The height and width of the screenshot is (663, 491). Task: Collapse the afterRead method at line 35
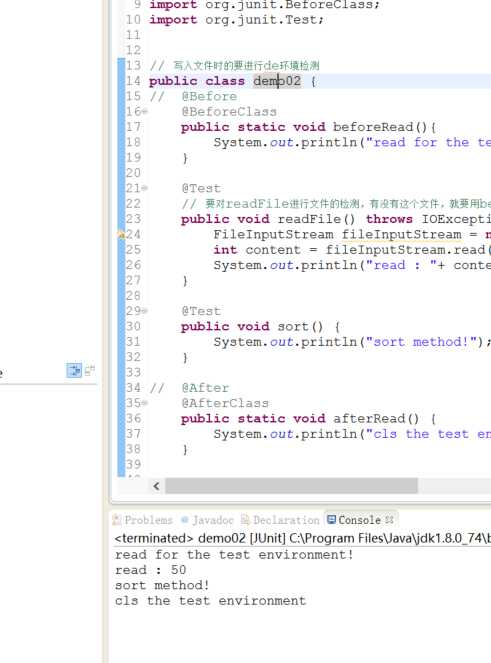click(145, 403)
